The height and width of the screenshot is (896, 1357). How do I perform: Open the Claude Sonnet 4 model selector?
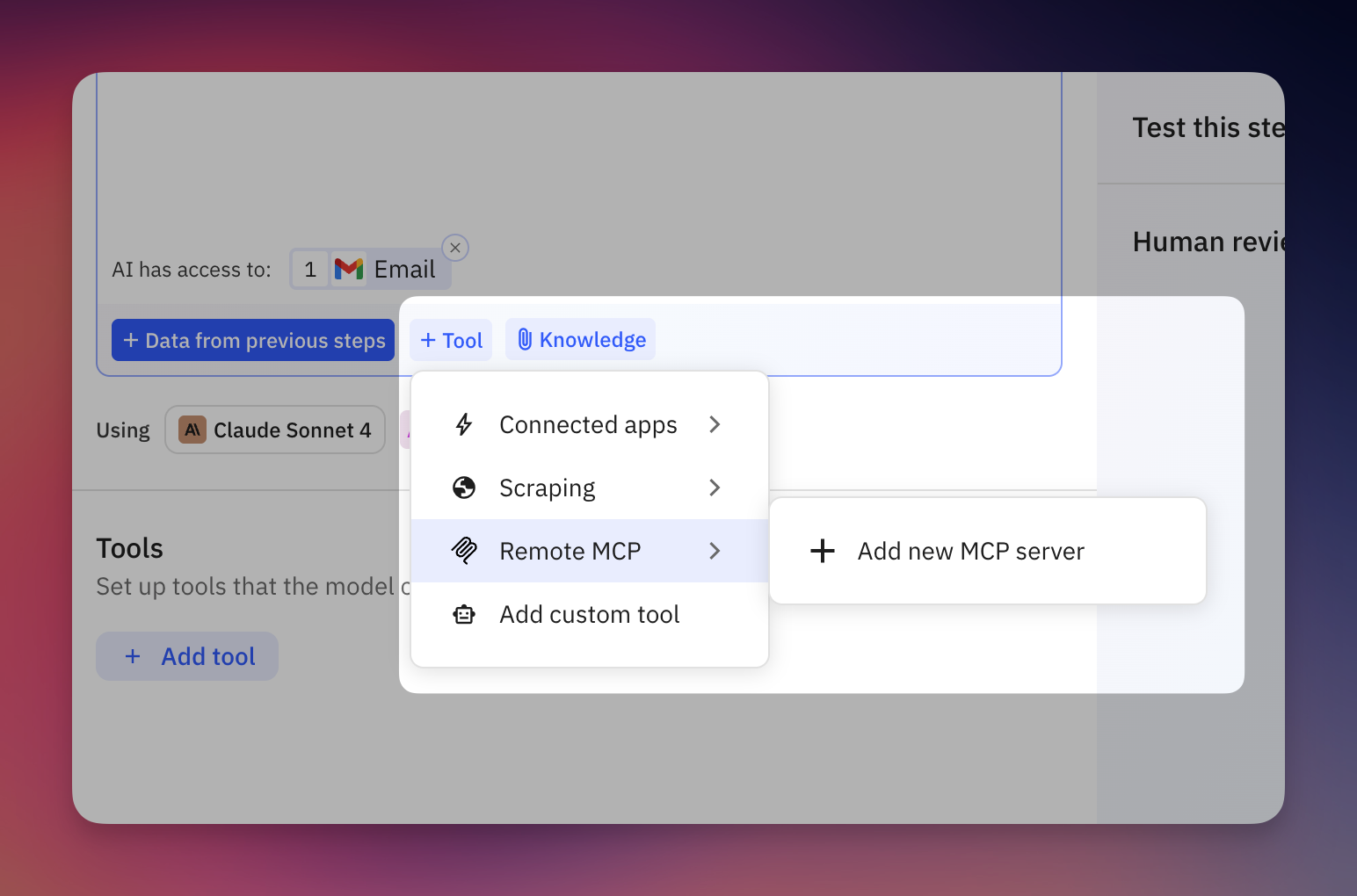(x=275, y=430)
